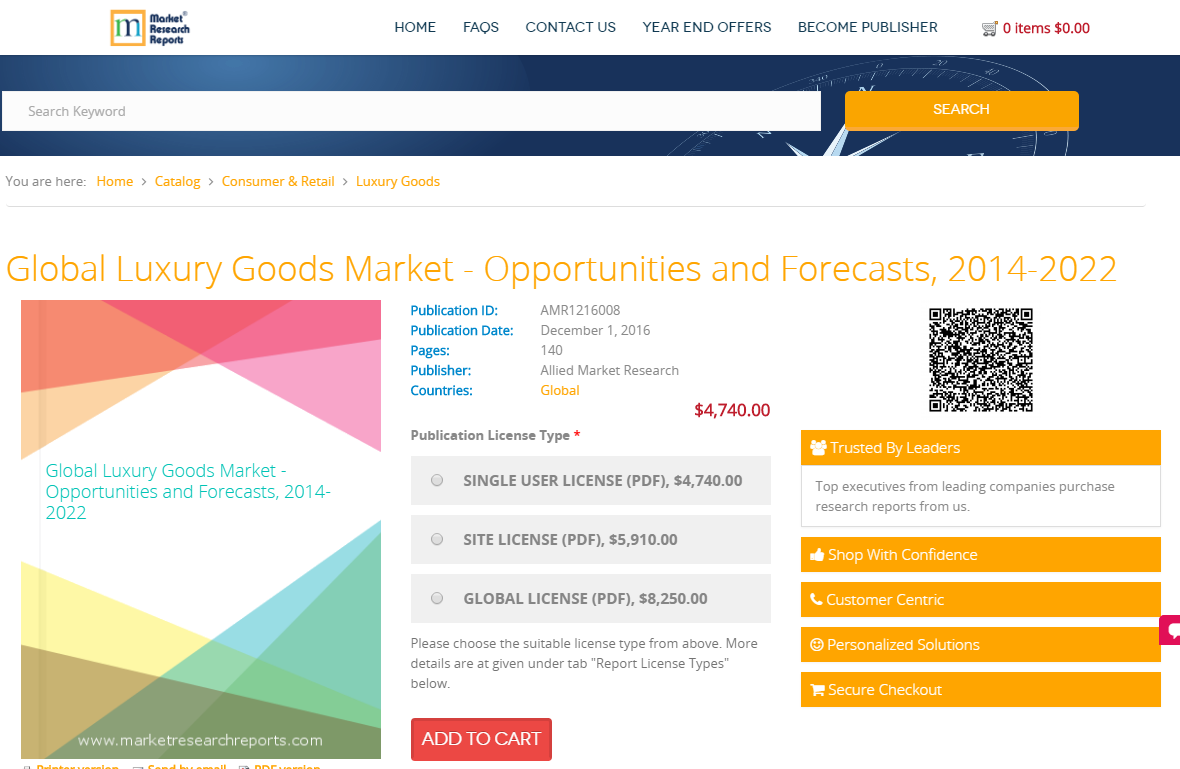1180x769 pixels.
Task: Click the ADD TO CART button
Action: click(x=481, y=739)
